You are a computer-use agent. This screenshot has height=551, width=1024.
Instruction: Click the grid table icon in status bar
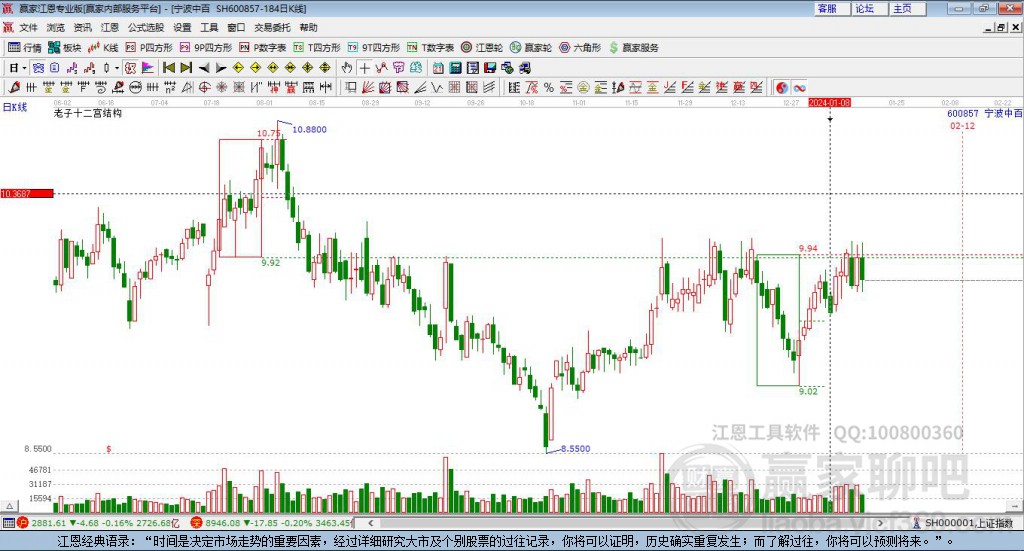pos(8,523)
